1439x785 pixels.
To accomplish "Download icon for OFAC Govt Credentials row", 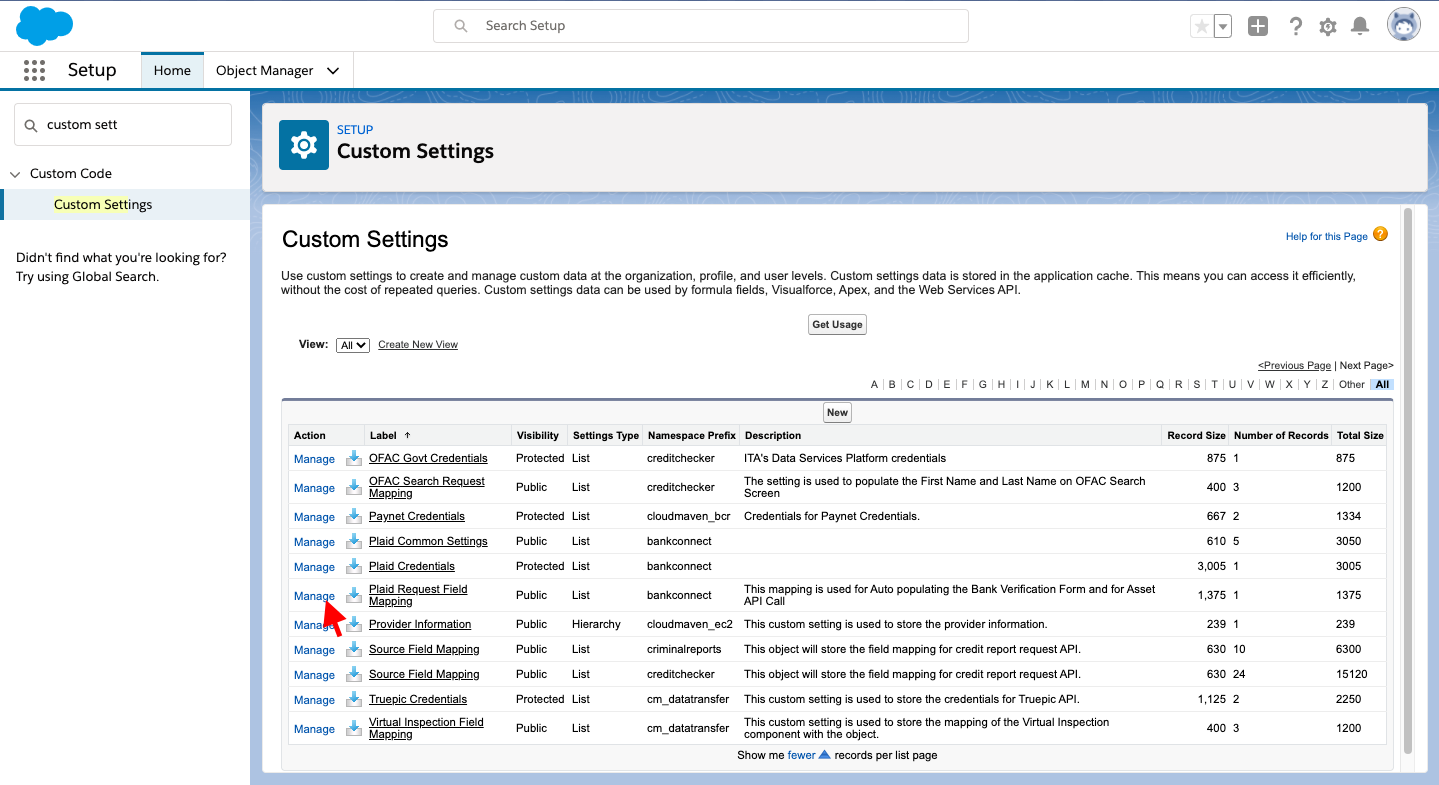I will click(353, 459).
